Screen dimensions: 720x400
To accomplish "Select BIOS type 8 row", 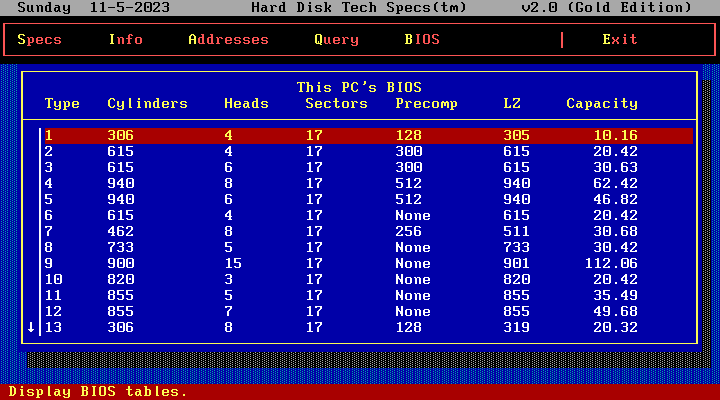I will (x=369, y=248).
